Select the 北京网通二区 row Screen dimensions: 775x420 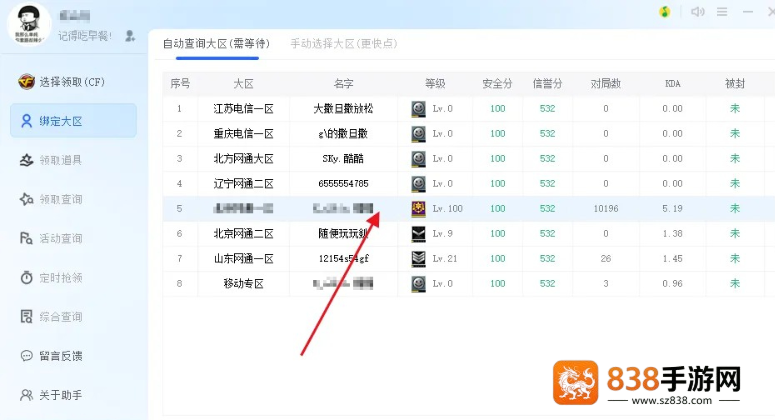pyautogui.click(x=469, y=233)
